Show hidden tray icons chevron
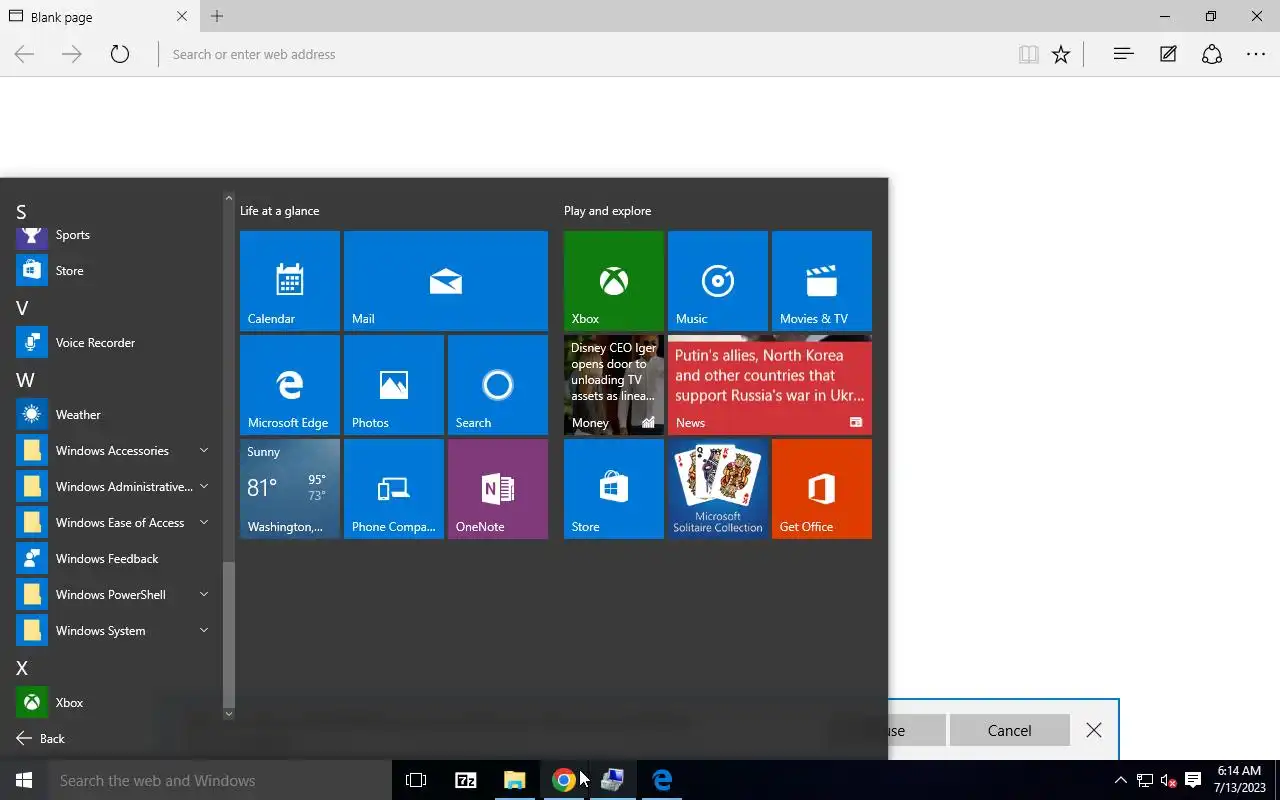The height and width of the screenshot is (800, 1280). 1120,780
